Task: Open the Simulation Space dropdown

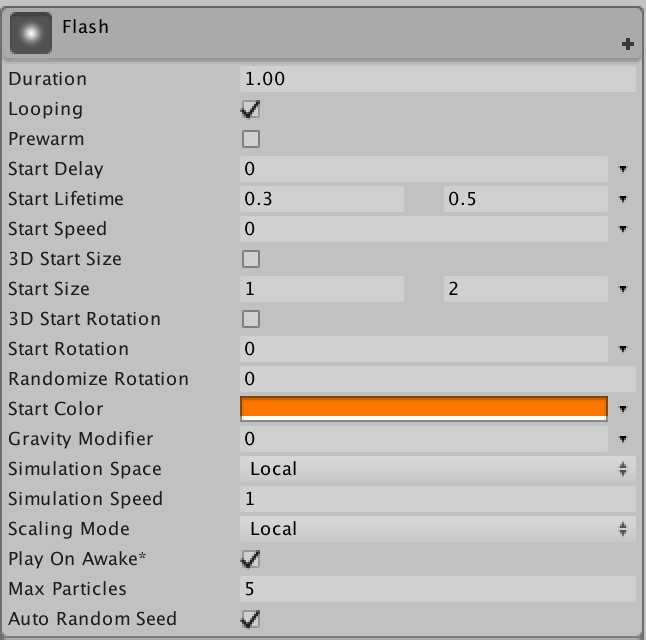Action: 437,469
